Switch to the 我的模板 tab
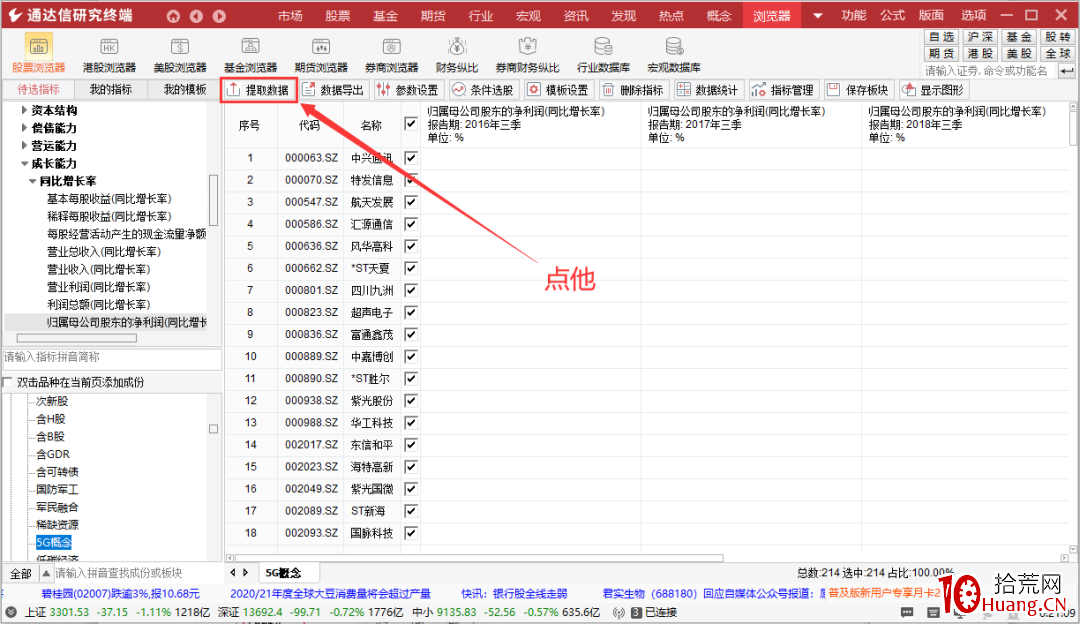The height and width of the screenshot is (624, 1080). coord(185,90)
